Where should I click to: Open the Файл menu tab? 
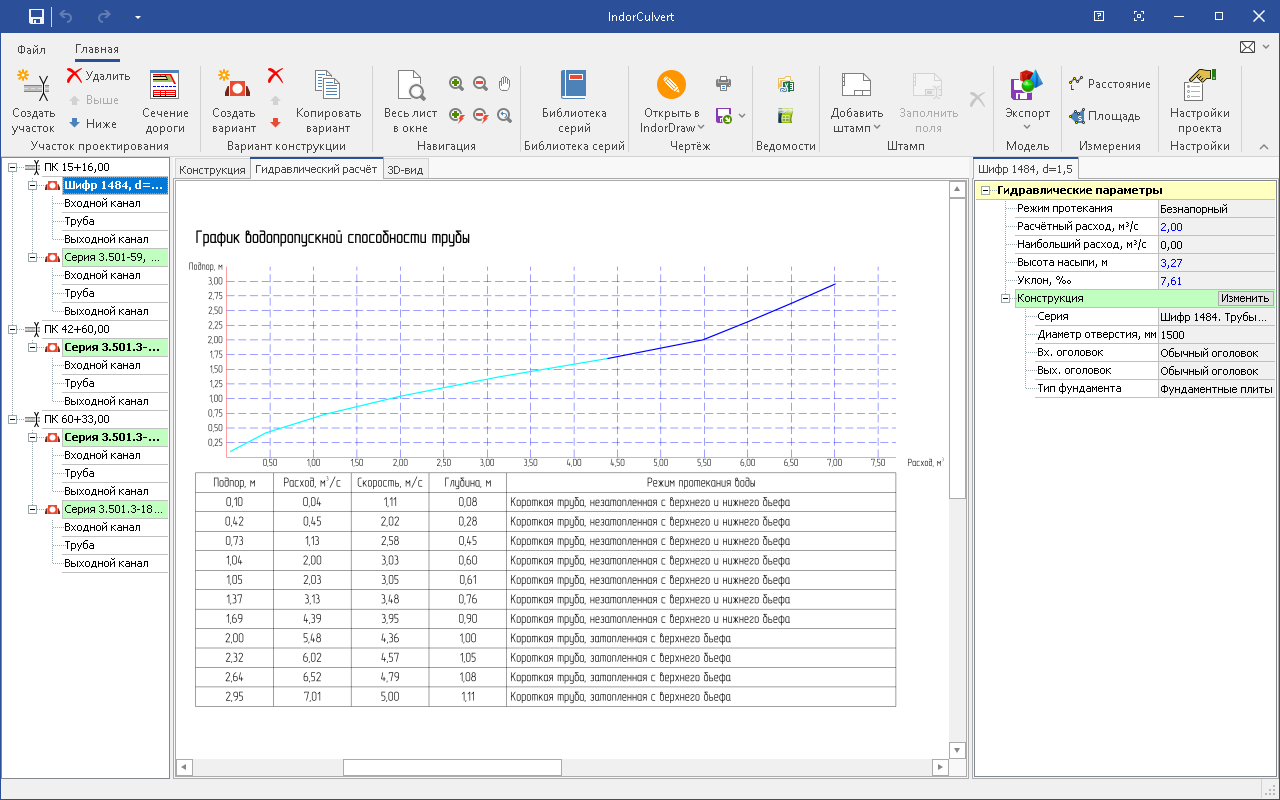point(31,49)
